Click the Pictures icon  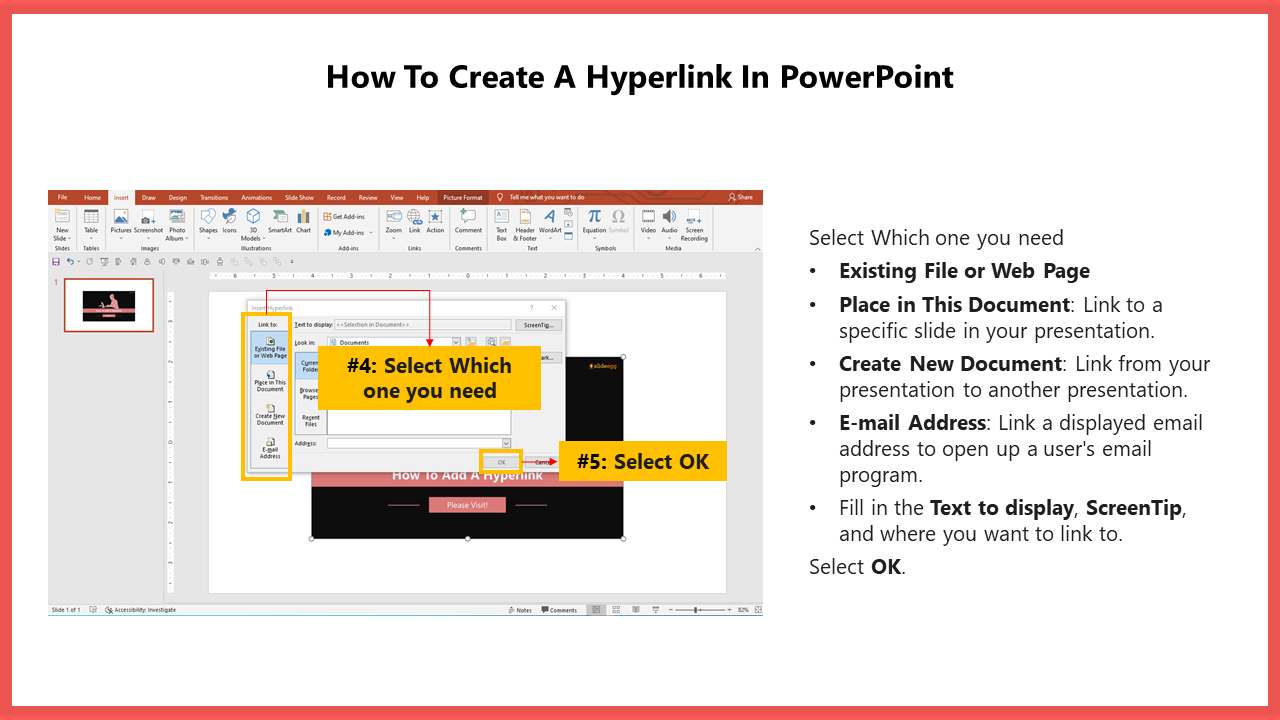(121, 218)
